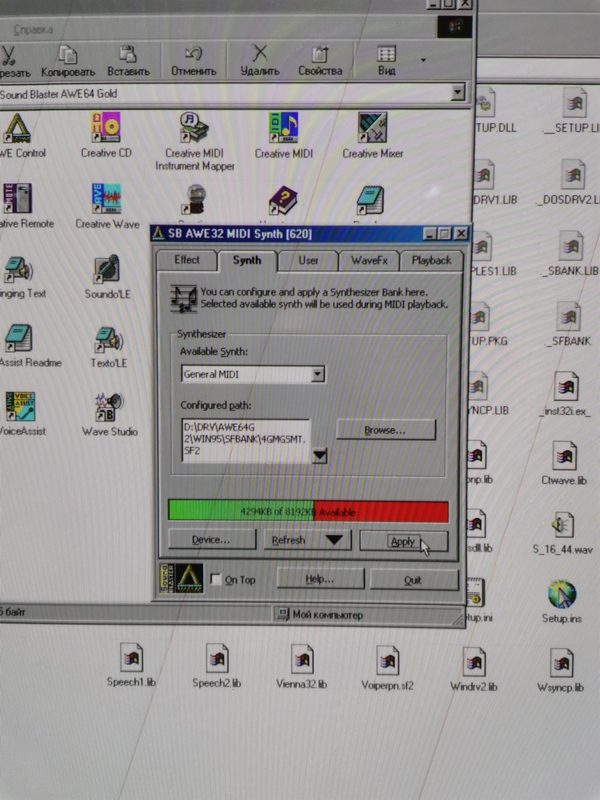Click the Sound Blaster AWE logo in dialog
The width and height of the screenshot is (600, 800).
[182, 578]
